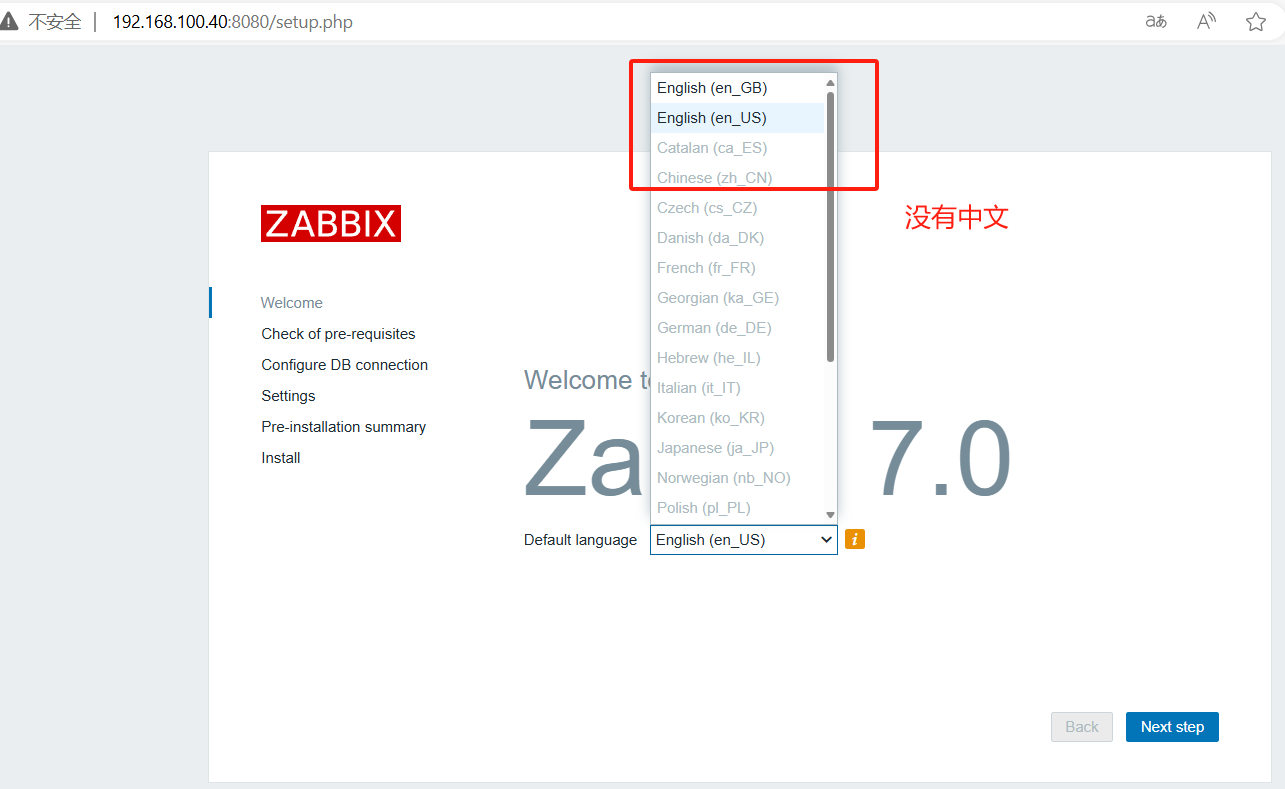Select Polish (pl_PL) language entry

(x=737, y=508)
